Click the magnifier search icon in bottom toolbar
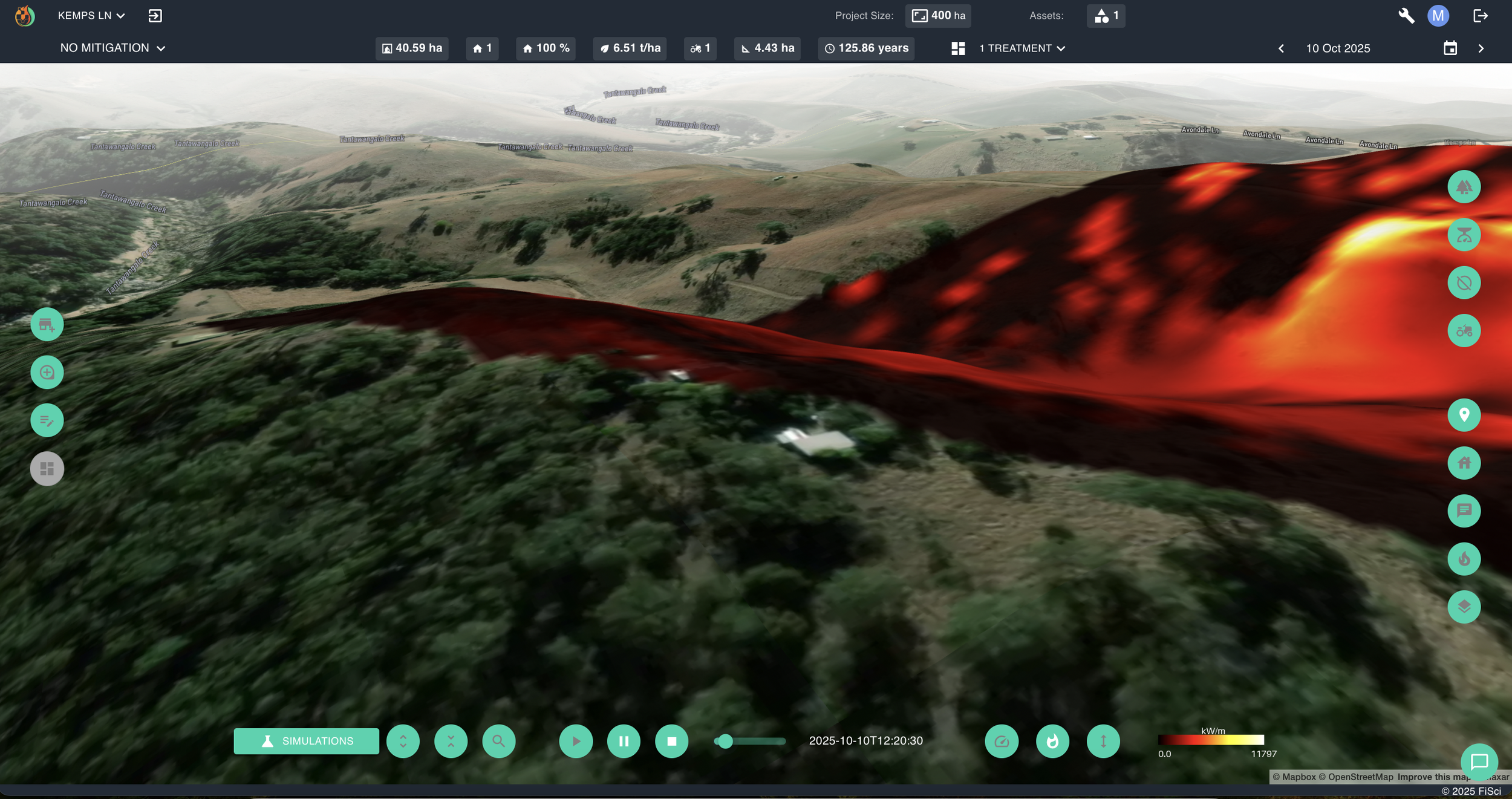The height and width of the screenshot is (799, 1512). pos(498,741)
